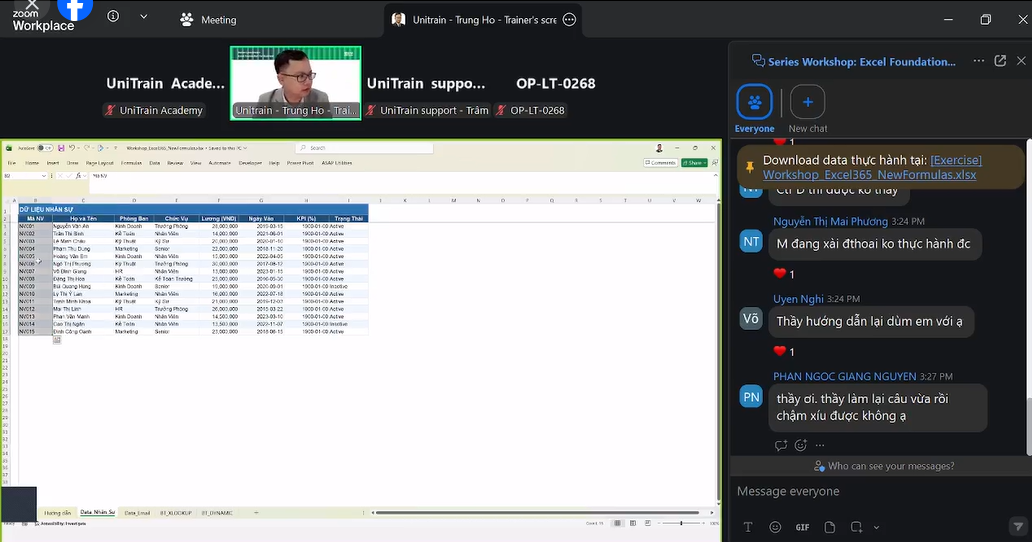Open the Developer ribbon tab
The height and width of the screenshot is (542, 1032).
[249, 162]
